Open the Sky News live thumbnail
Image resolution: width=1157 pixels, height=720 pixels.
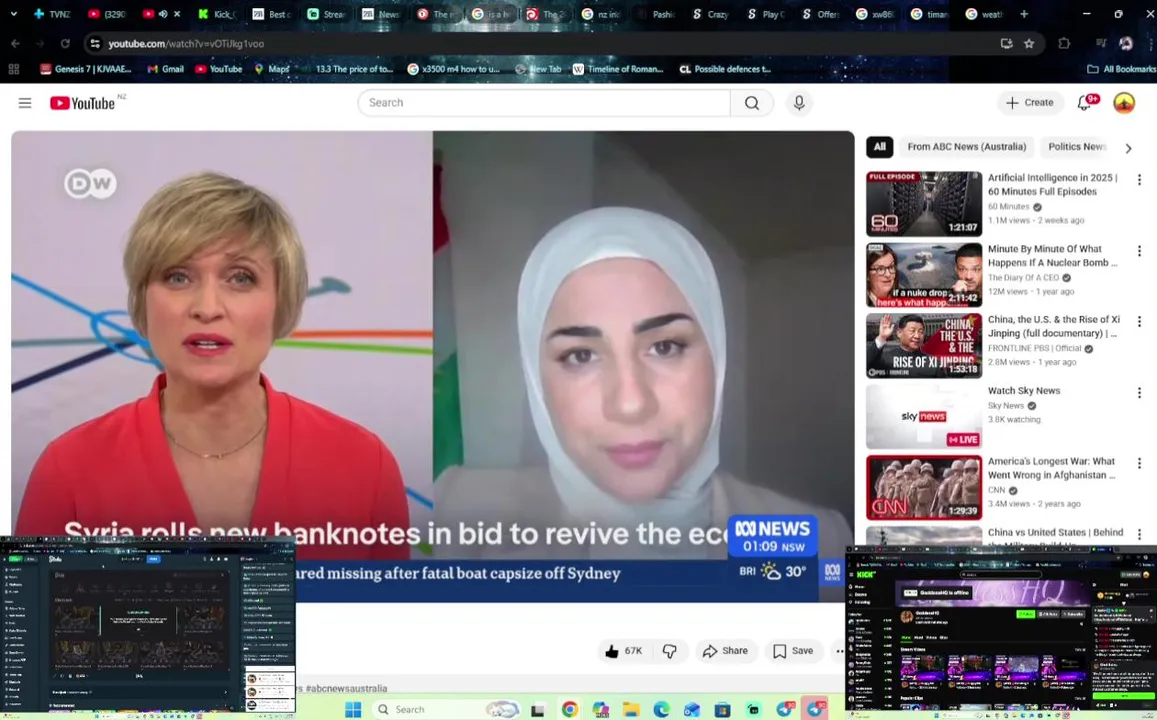coord(924,416)
